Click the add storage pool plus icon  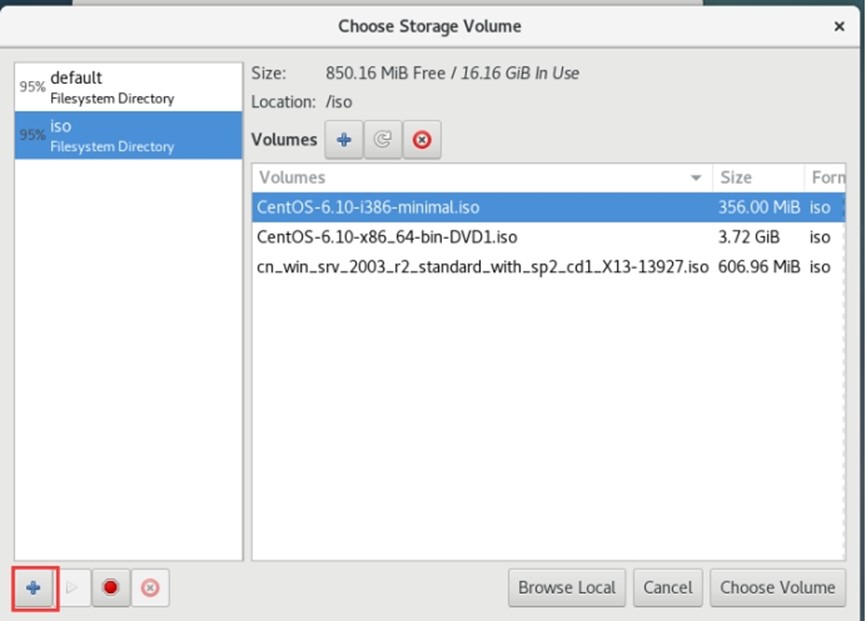pos(34,588)
